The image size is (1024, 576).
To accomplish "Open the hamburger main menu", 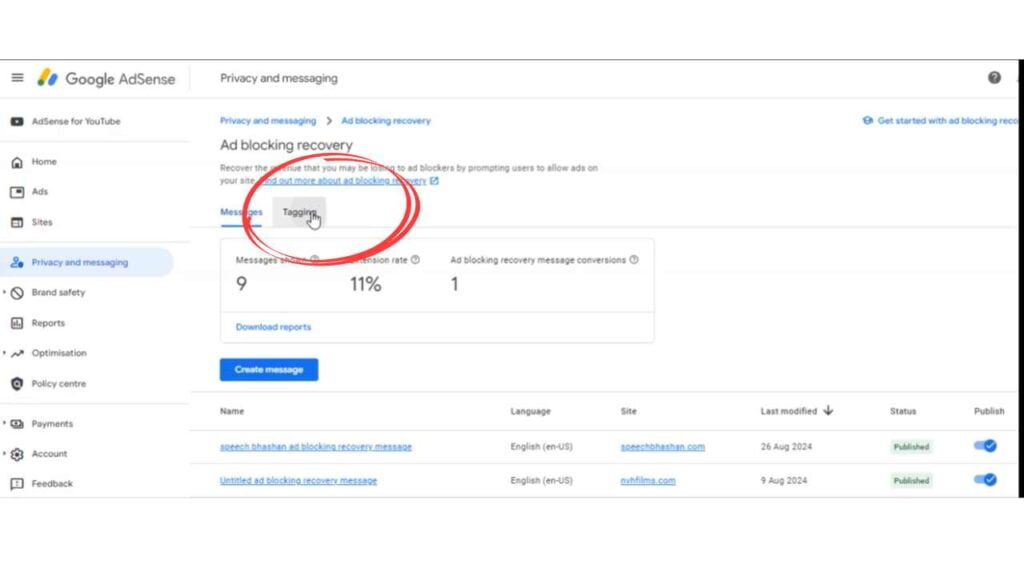I will tap(18, 78).
